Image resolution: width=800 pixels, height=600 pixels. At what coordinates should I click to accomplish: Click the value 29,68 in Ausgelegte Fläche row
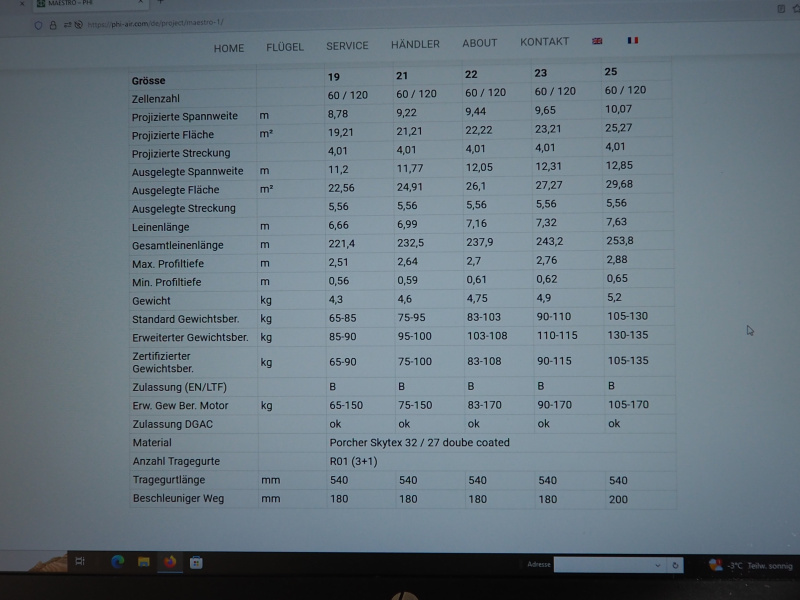619,184
